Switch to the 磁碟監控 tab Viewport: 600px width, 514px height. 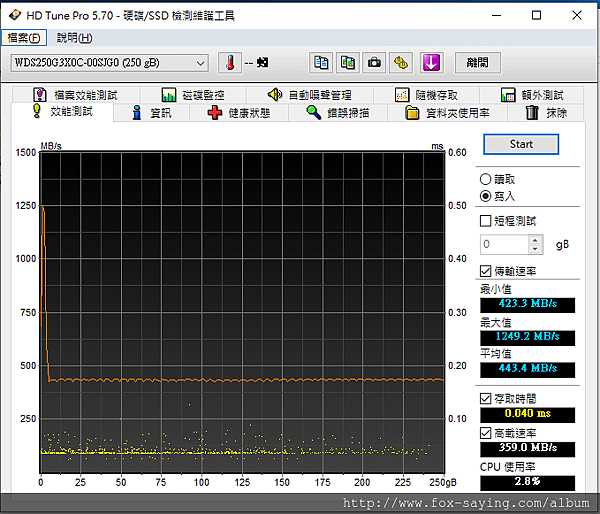click(193, 95)
